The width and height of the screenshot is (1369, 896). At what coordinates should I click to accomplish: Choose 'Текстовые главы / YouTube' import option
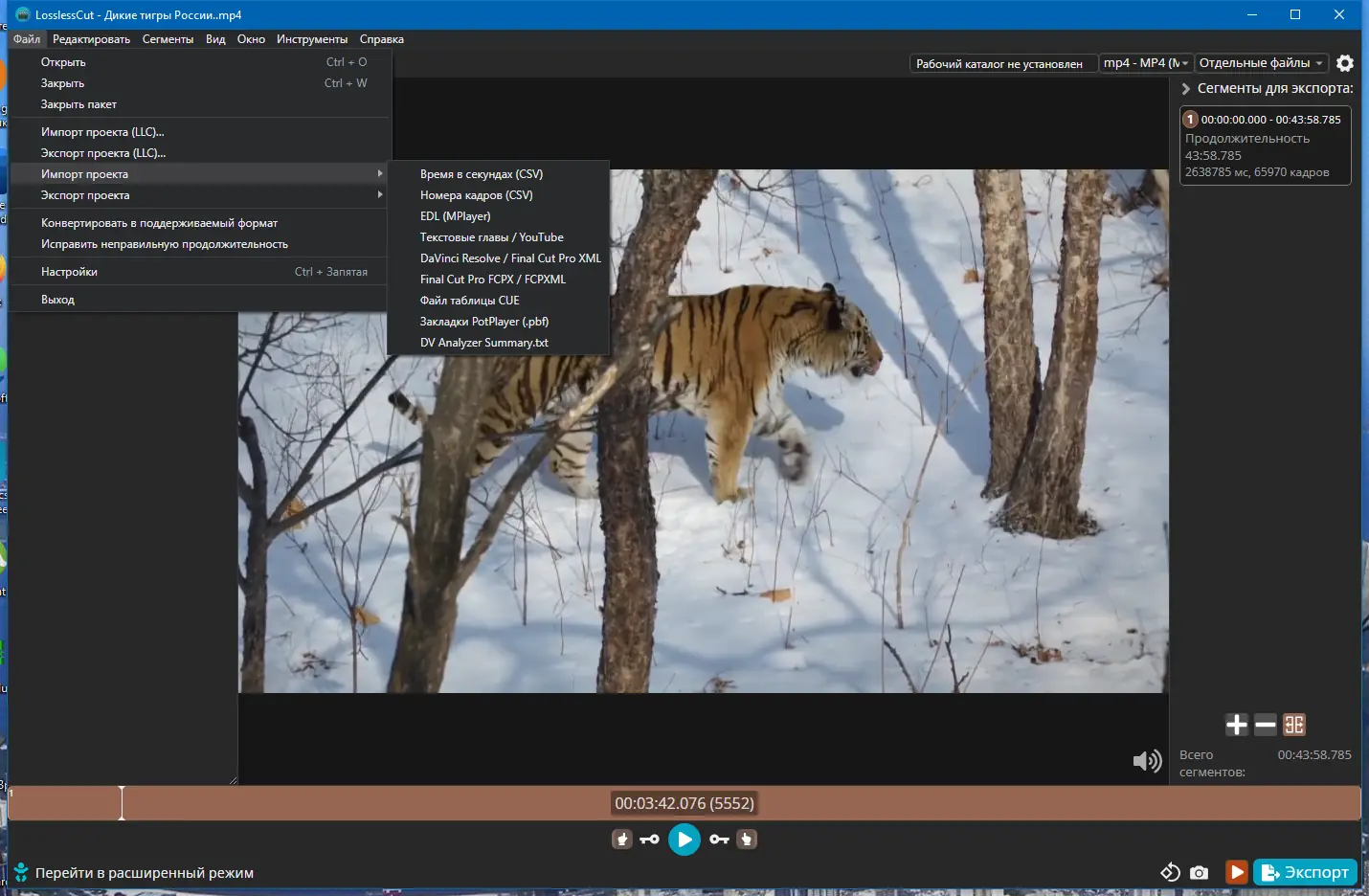(491, 237)
